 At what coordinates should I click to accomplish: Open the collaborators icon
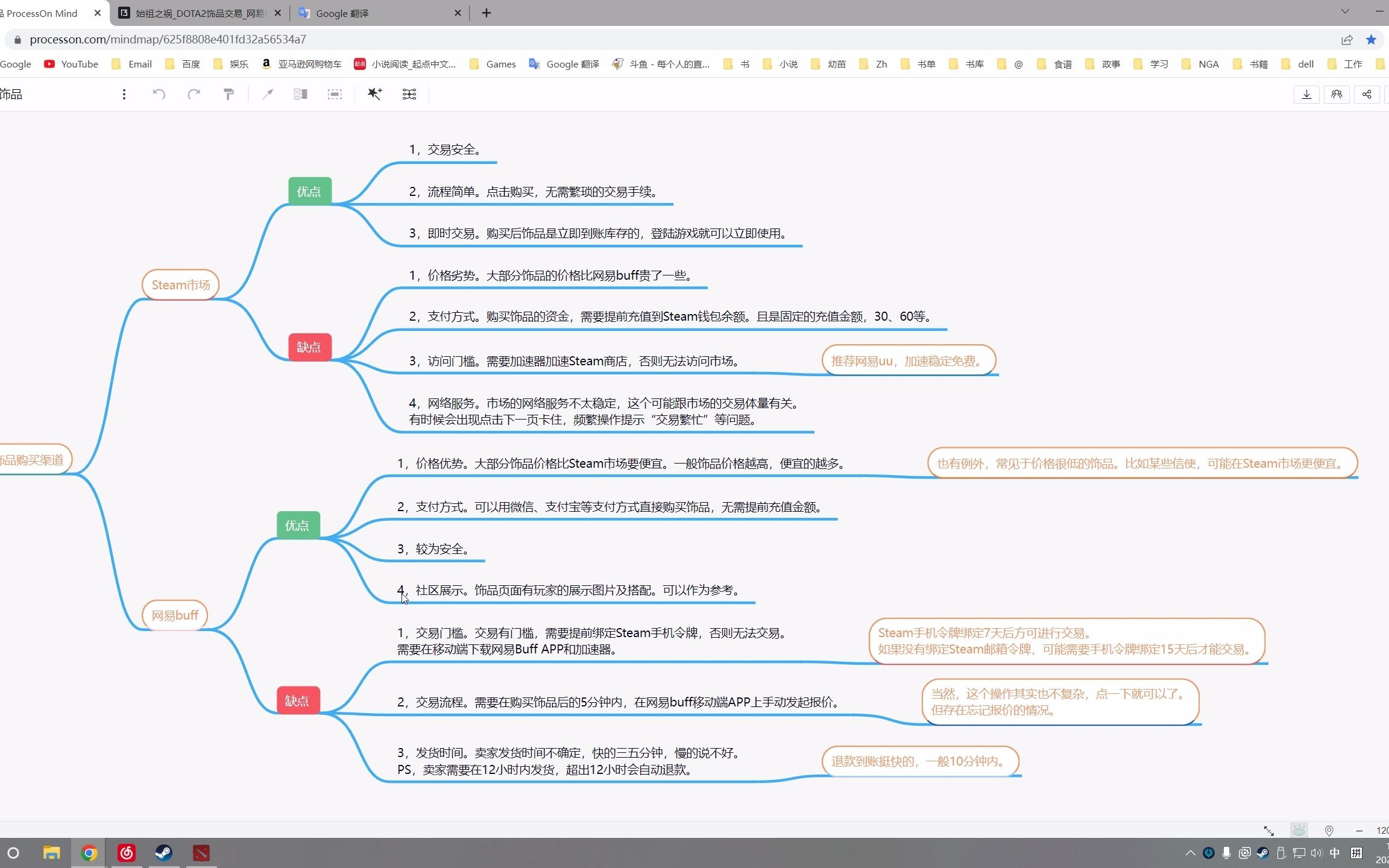[1337, 95]
